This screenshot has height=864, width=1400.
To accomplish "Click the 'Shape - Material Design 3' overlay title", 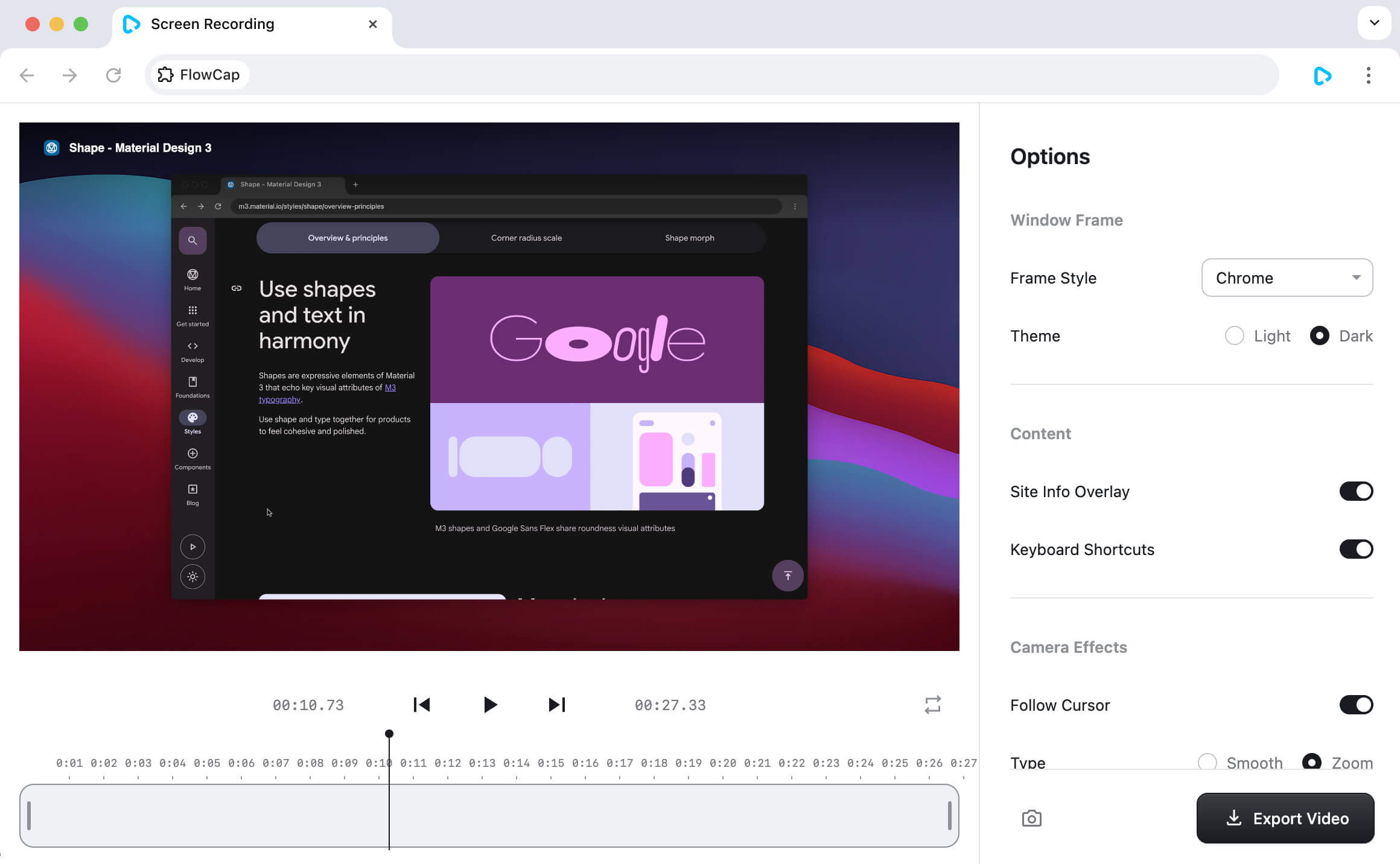I will coord(140,148).
